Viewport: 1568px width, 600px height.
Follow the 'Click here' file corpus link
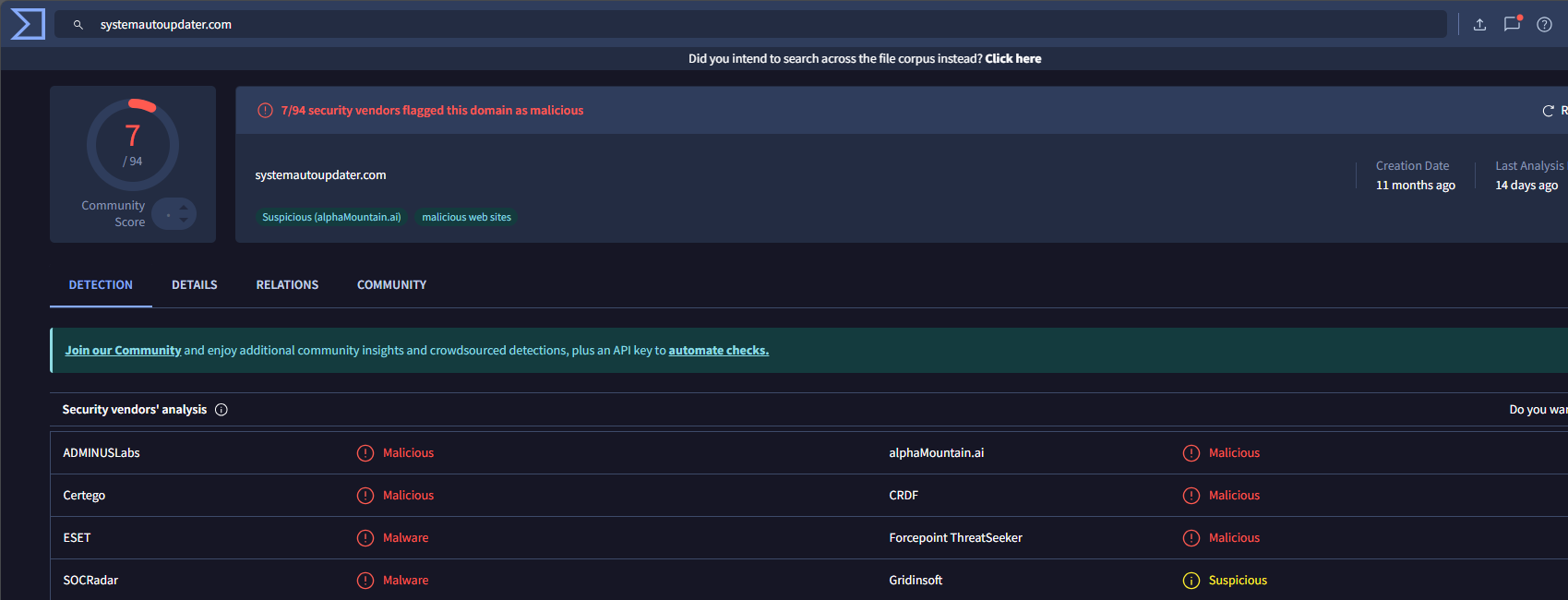click(1013, 59)
